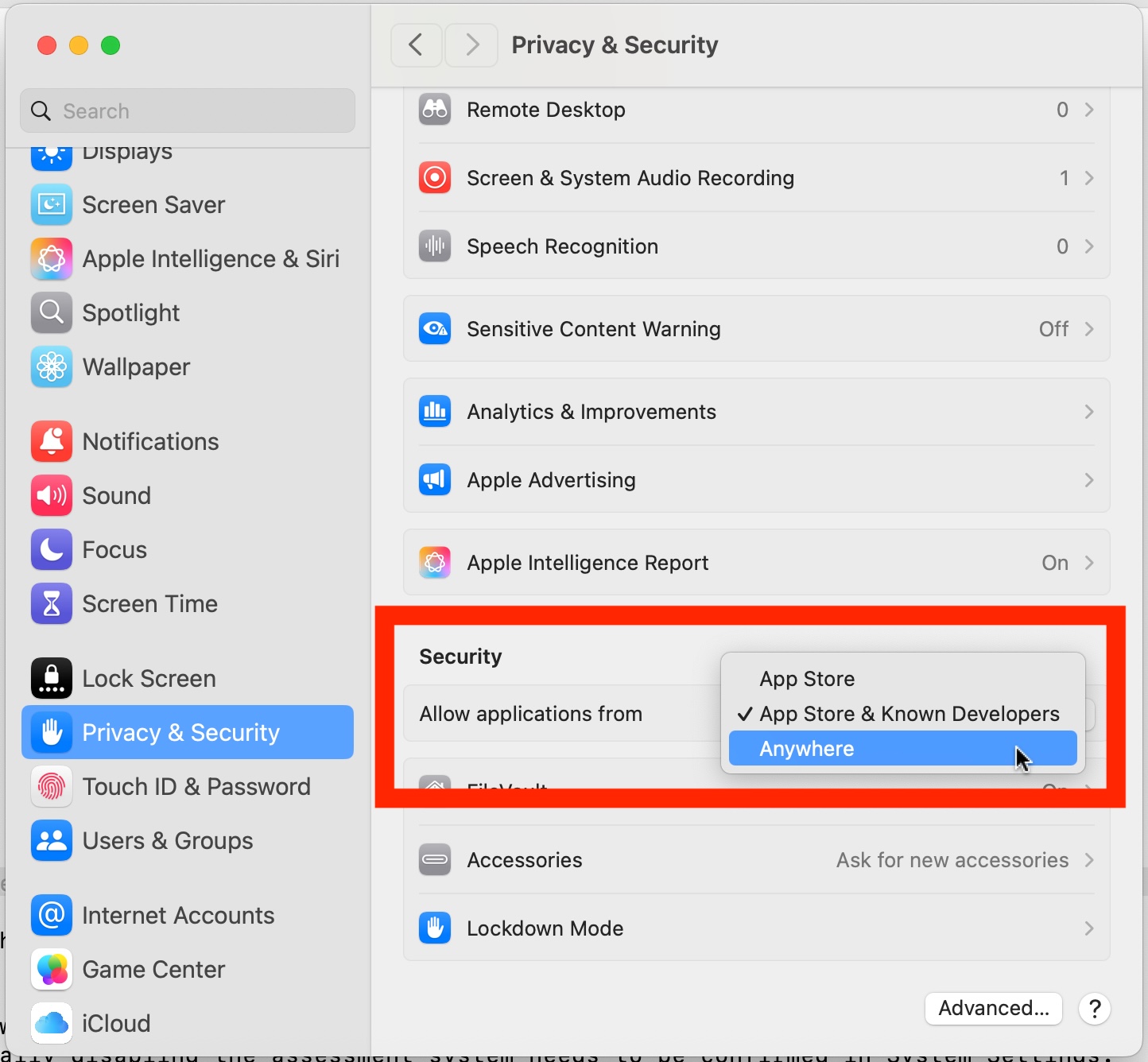This screenshot has width=1148, height=1062.
Task: Open Lockdown Mode row label
Action: (x=545, y=928)
